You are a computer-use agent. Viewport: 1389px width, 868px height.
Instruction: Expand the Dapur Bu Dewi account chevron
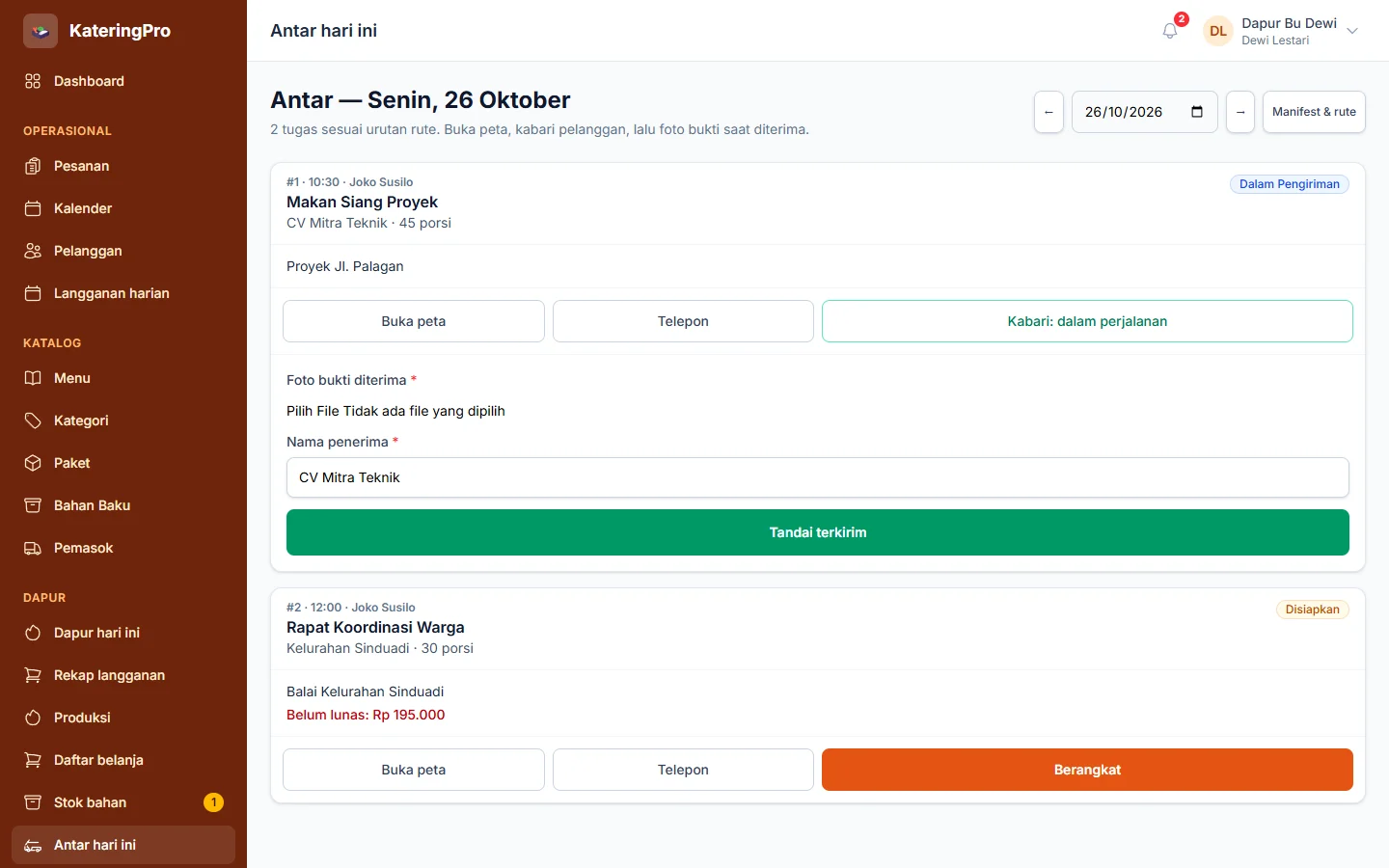[x=1352, y=31]
